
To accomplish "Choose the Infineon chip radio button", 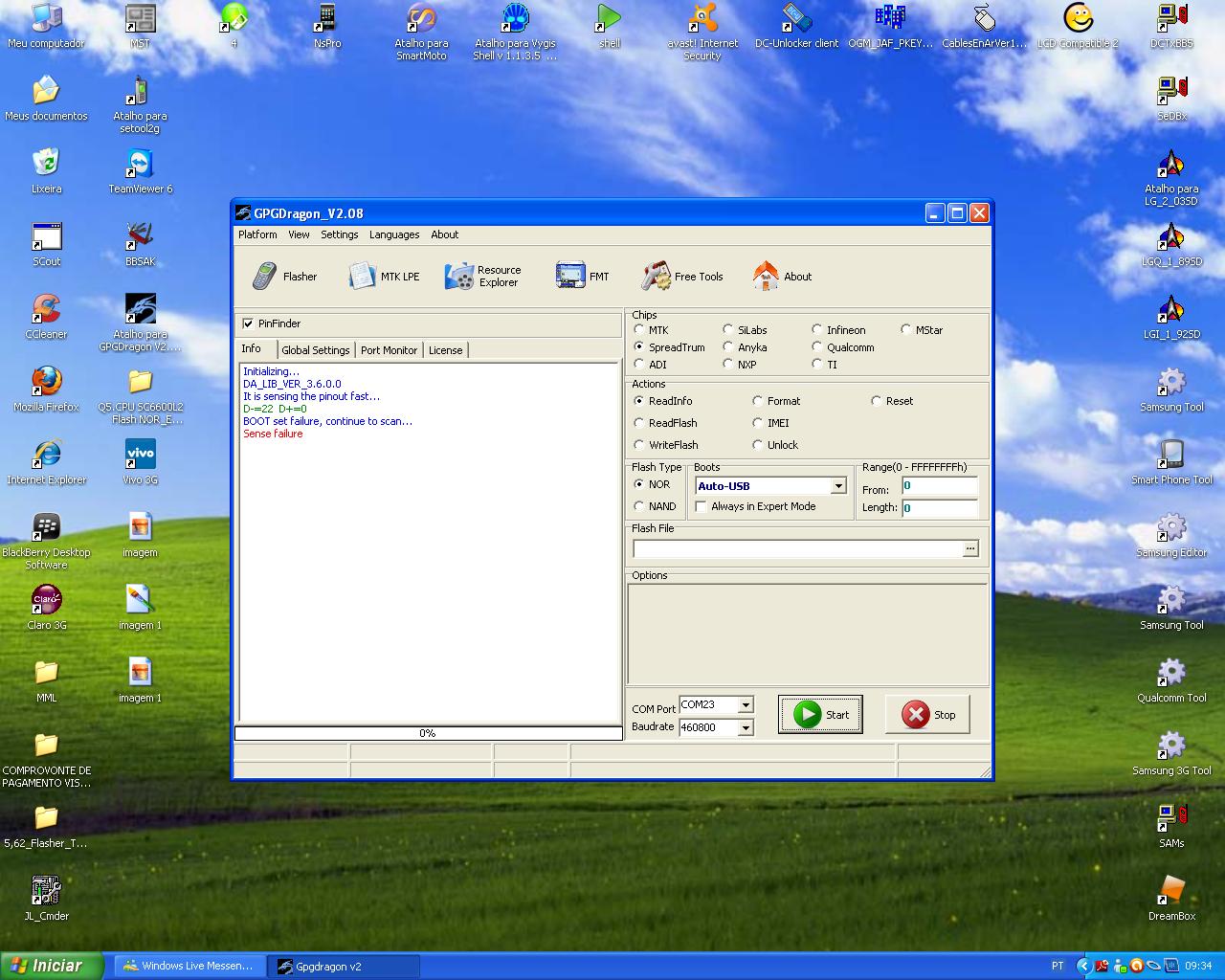I will point(816,330).
